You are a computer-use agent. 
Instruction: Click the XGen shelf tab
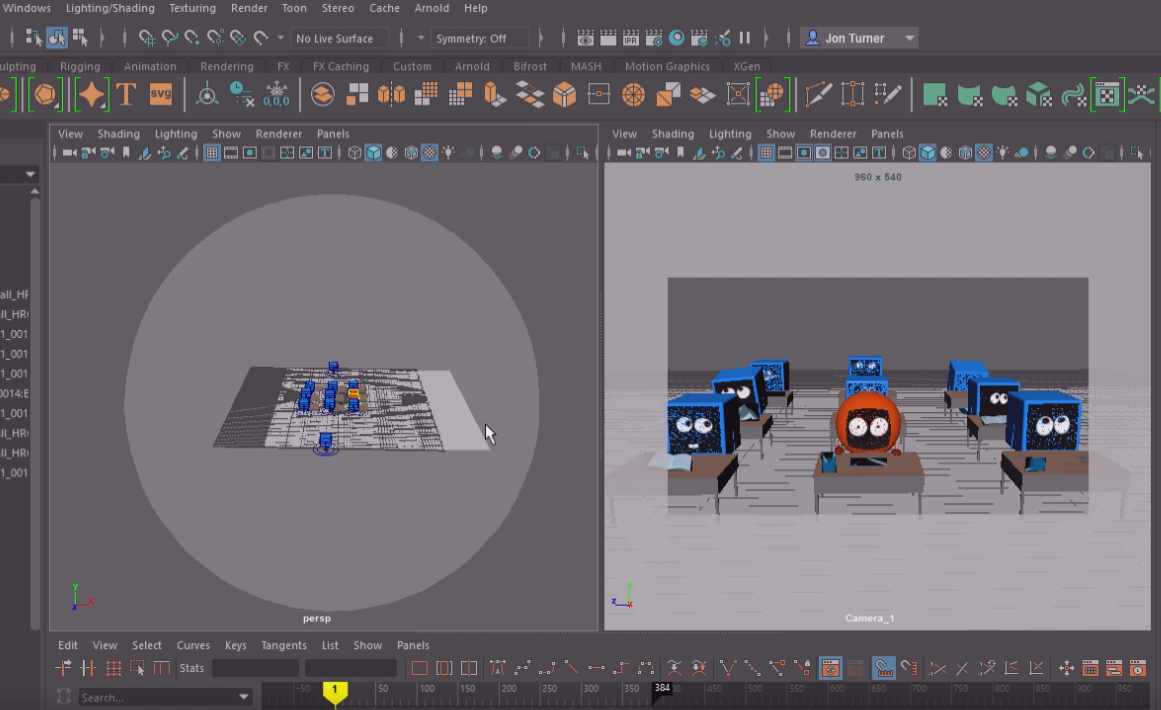pyautogui.click(x=746, y=66)
